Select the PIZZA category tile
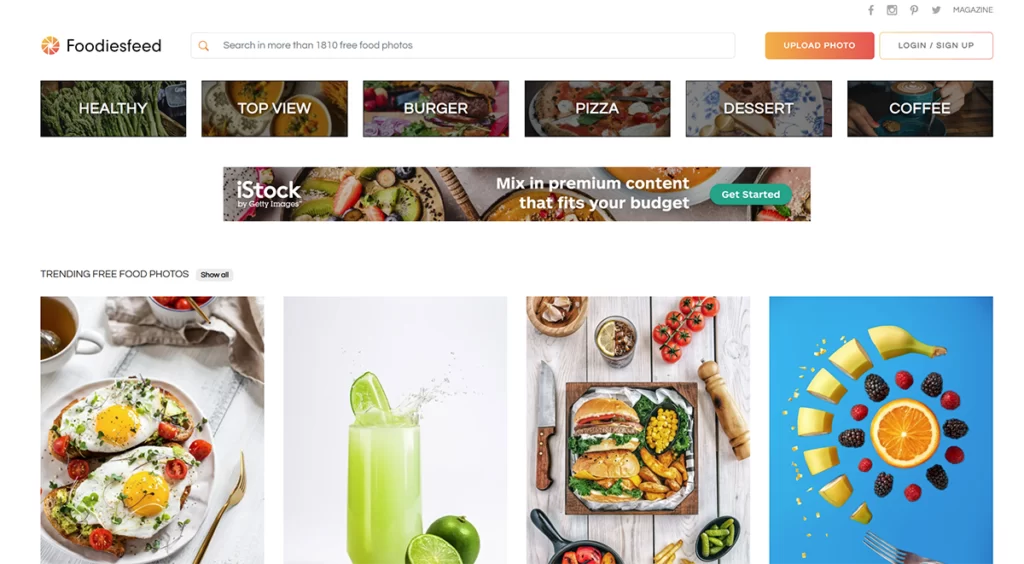1024x564 pixels. click(x=597, y=108)
